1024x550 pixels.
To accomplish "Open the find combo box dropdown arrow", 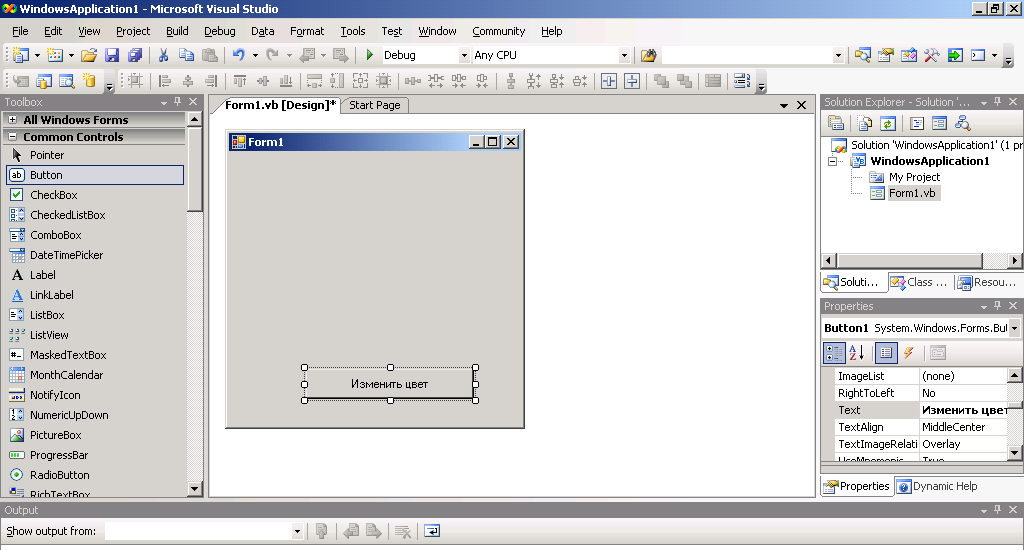I will point(839,56).
